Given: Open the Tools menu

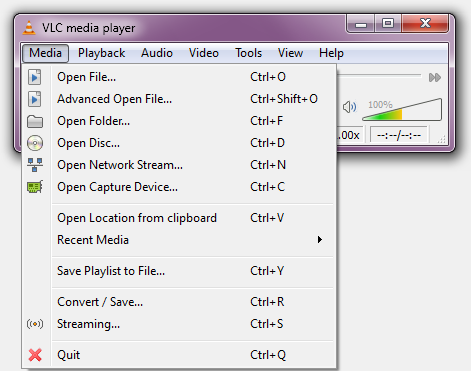Looking at the screenshot, I should coord(248,53).
